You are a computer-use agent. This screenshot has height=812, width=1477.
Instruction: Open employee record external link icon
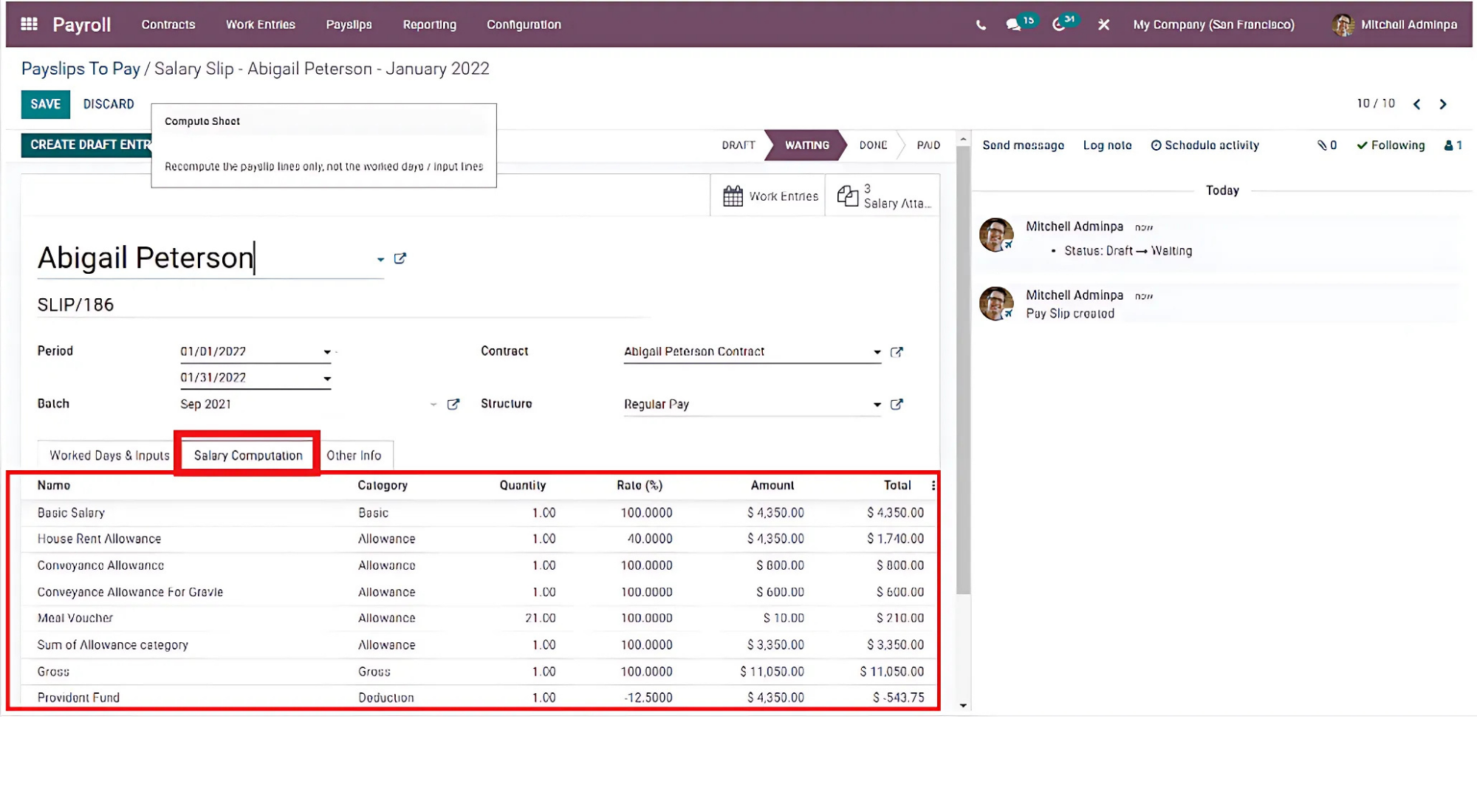[x=400, y=258]
